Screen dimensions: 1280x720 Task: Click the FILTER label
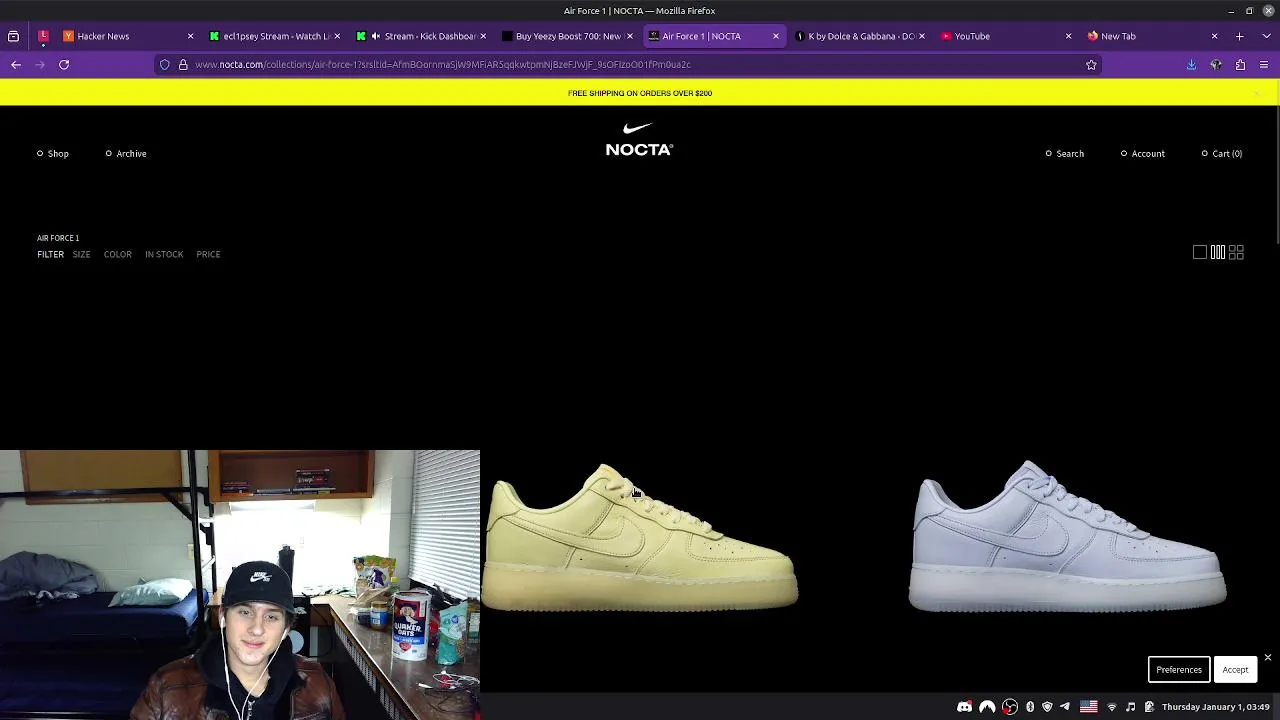click(50, 254)
